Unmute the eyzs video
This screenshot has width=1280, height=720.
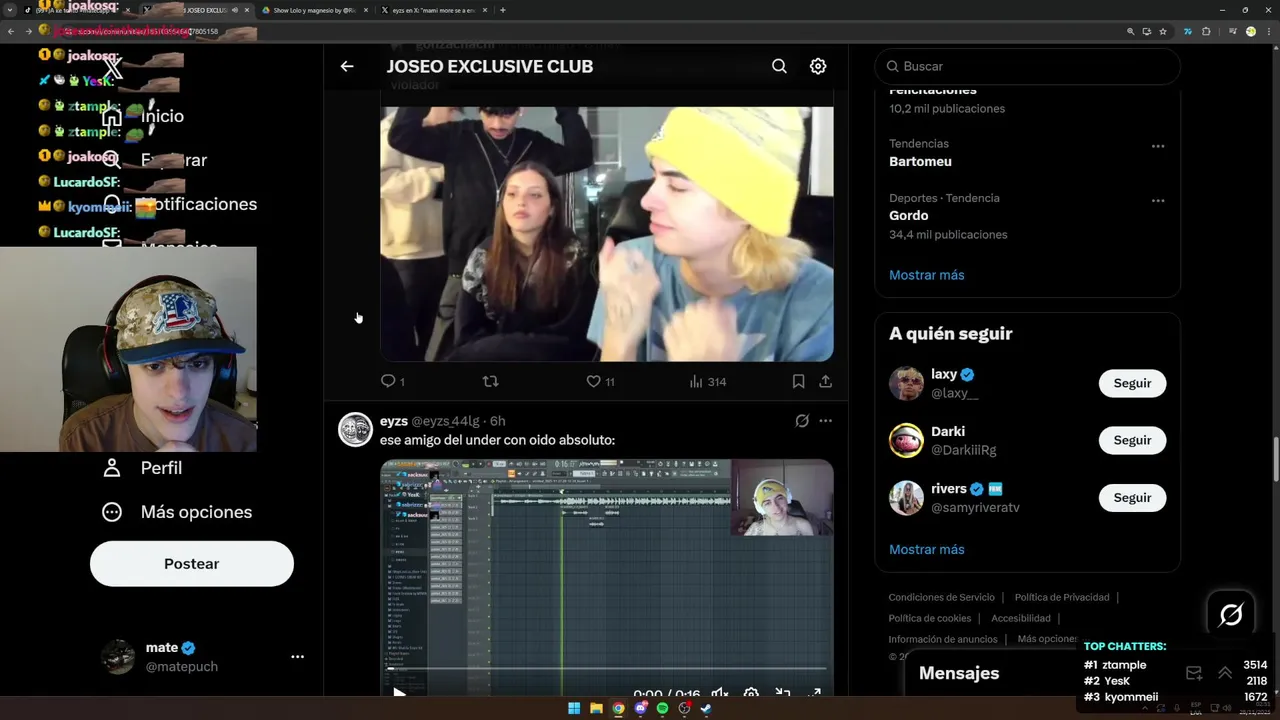(719, 693)
